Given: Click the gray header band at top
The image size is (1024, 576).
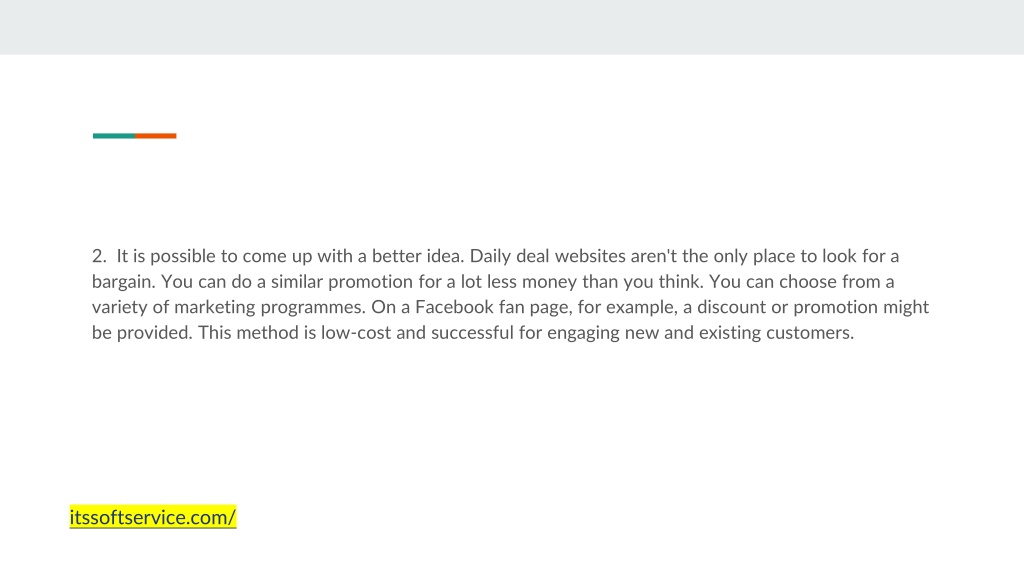Looking at the screenshot, I should click(x=512, y=27).
